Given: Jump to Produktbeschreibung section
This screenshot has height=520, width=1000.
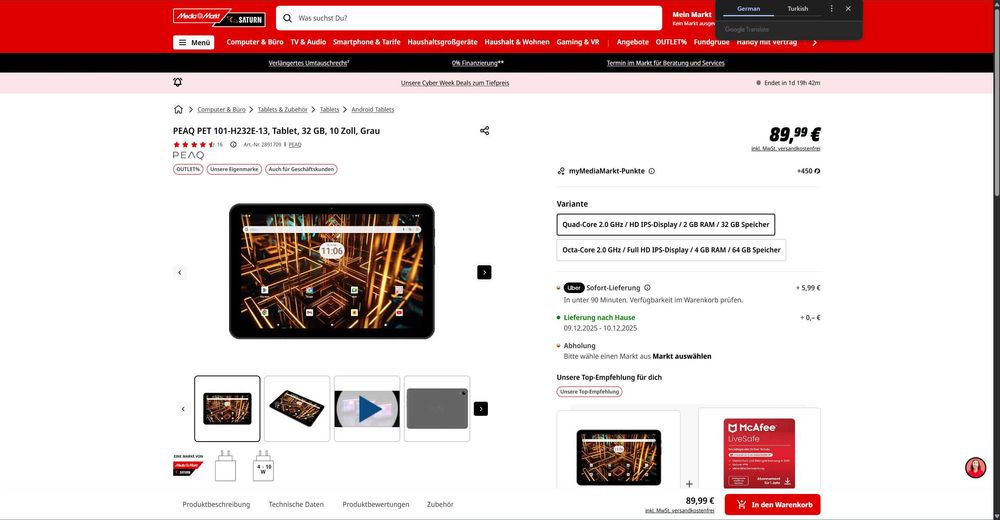Looking at the screenshot, I should point(216,505).
